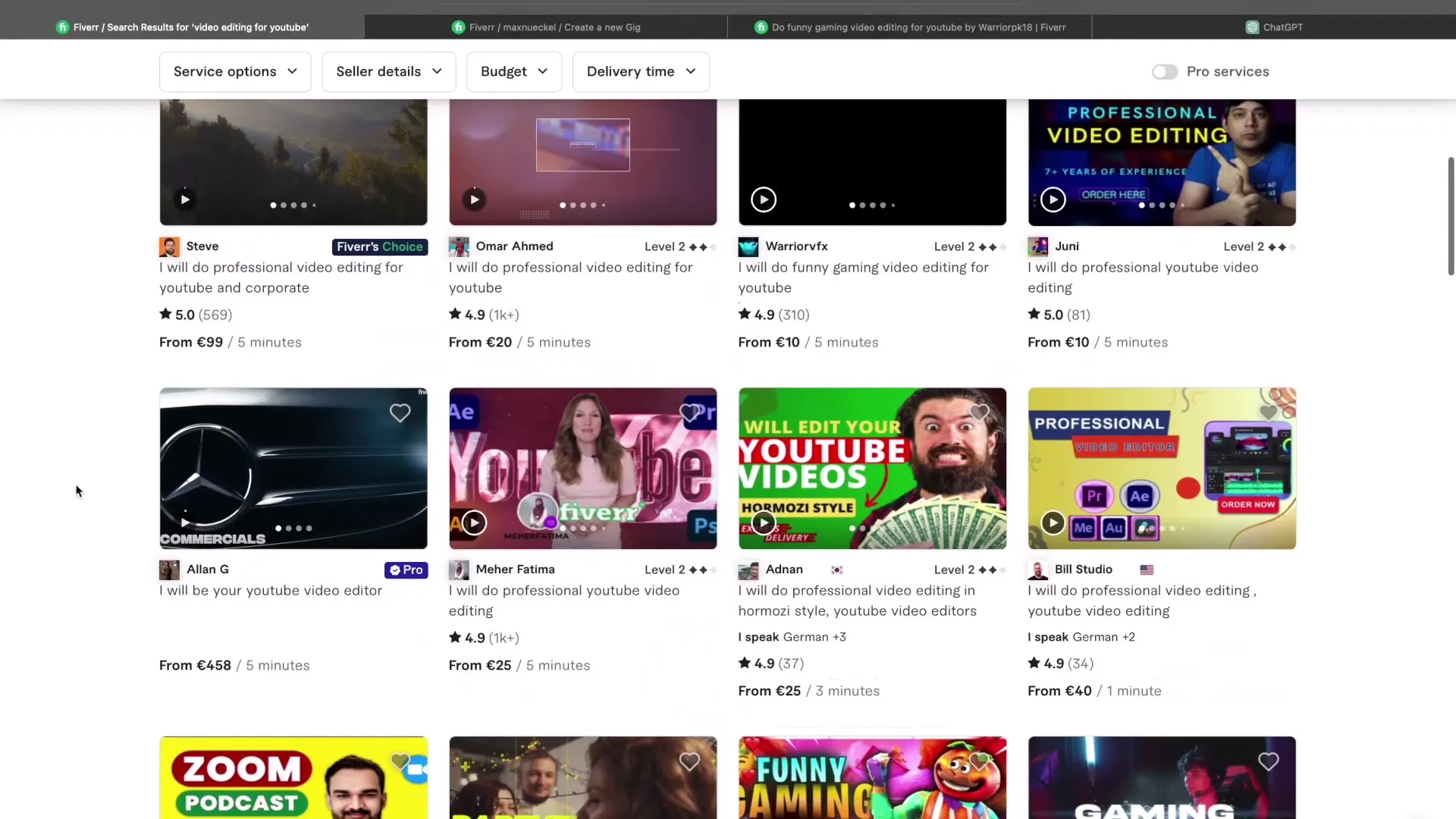Switch to Warriorpk18 funny gaming gig tab
The image size is (1456, 819).
910,27
